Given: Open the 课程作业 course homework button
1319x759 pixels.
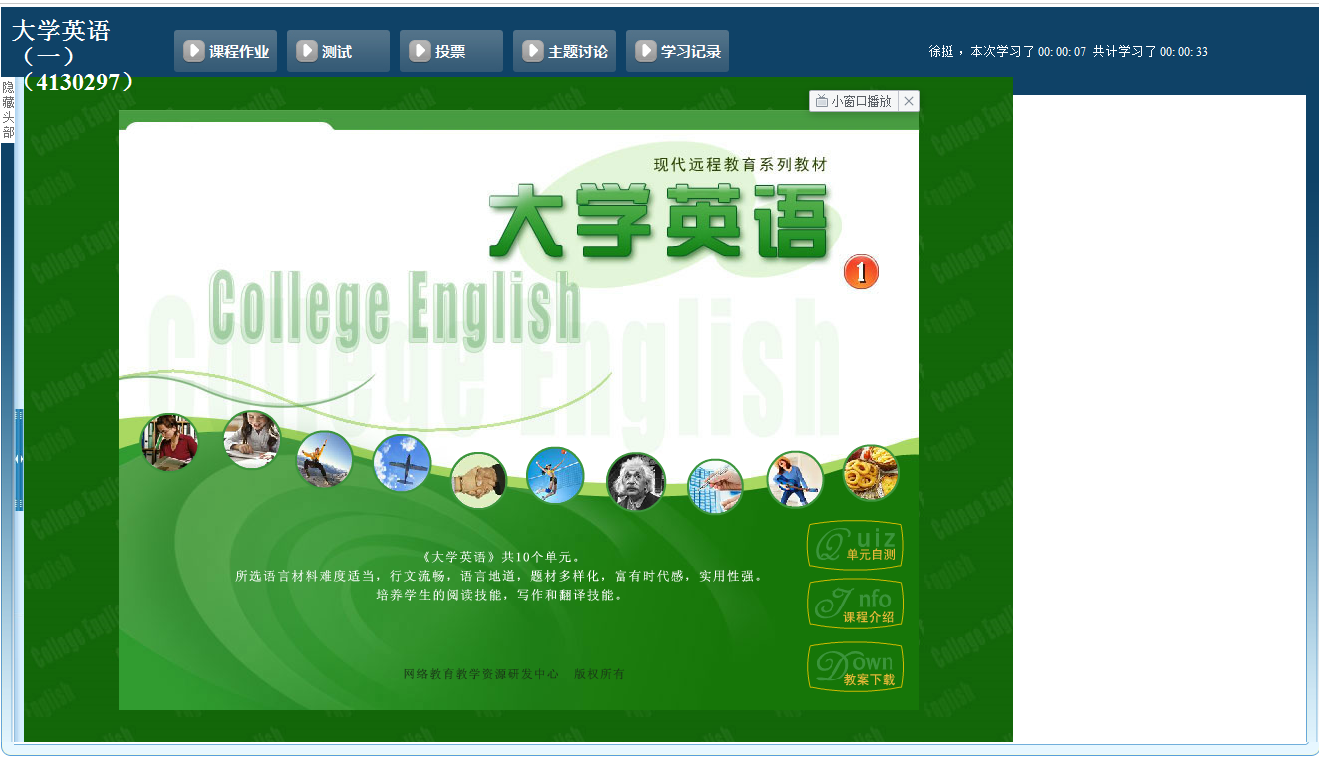Looking at the screenshot, I should 225,51.
